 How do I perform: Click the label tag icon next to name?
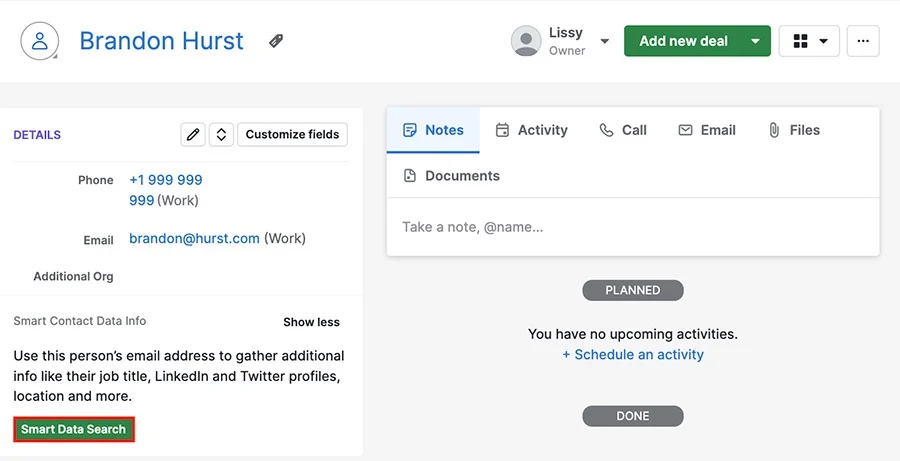276,41
